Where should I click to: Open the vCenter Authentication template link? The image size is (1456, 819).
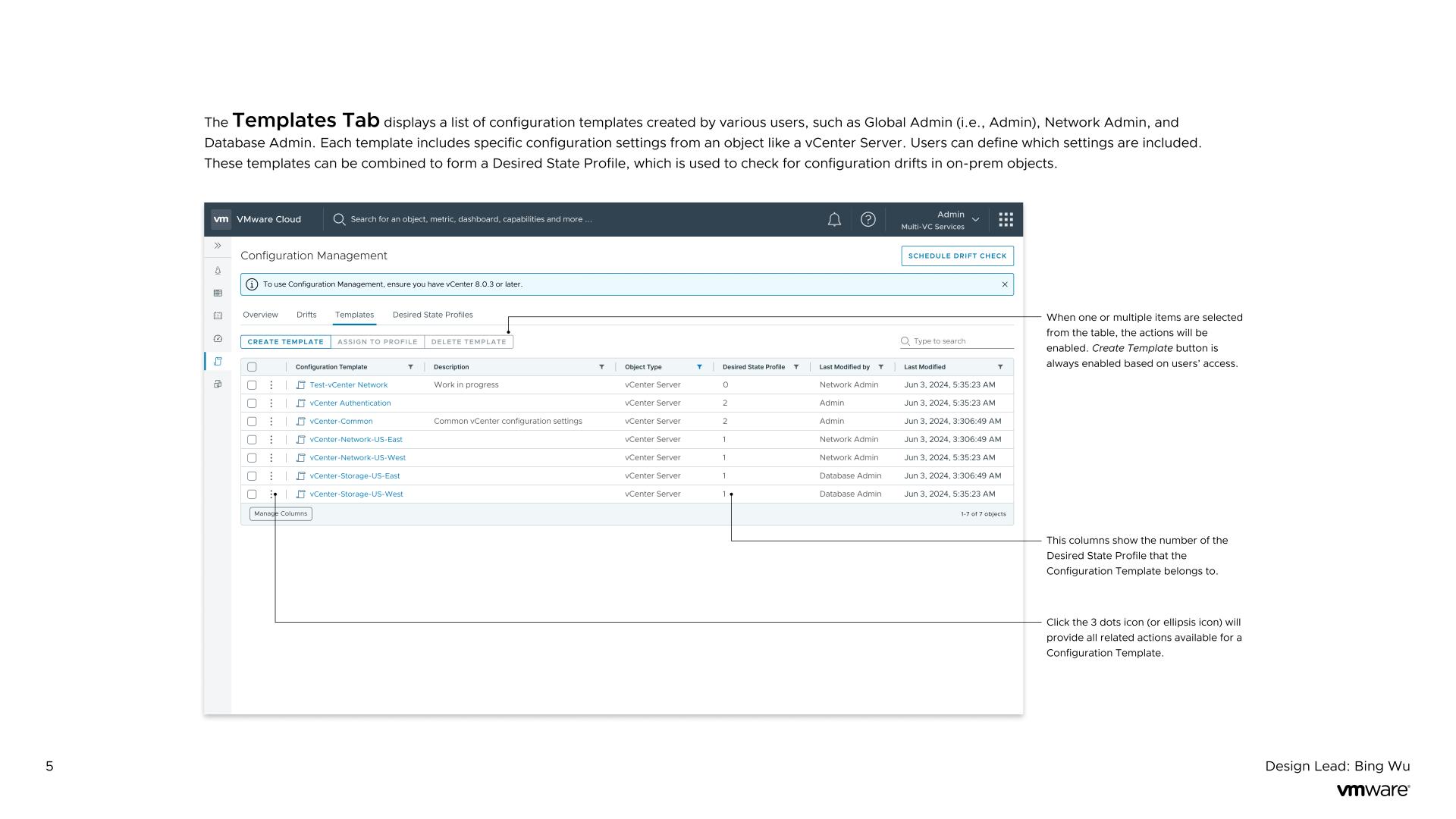click(x=350, y=403)
